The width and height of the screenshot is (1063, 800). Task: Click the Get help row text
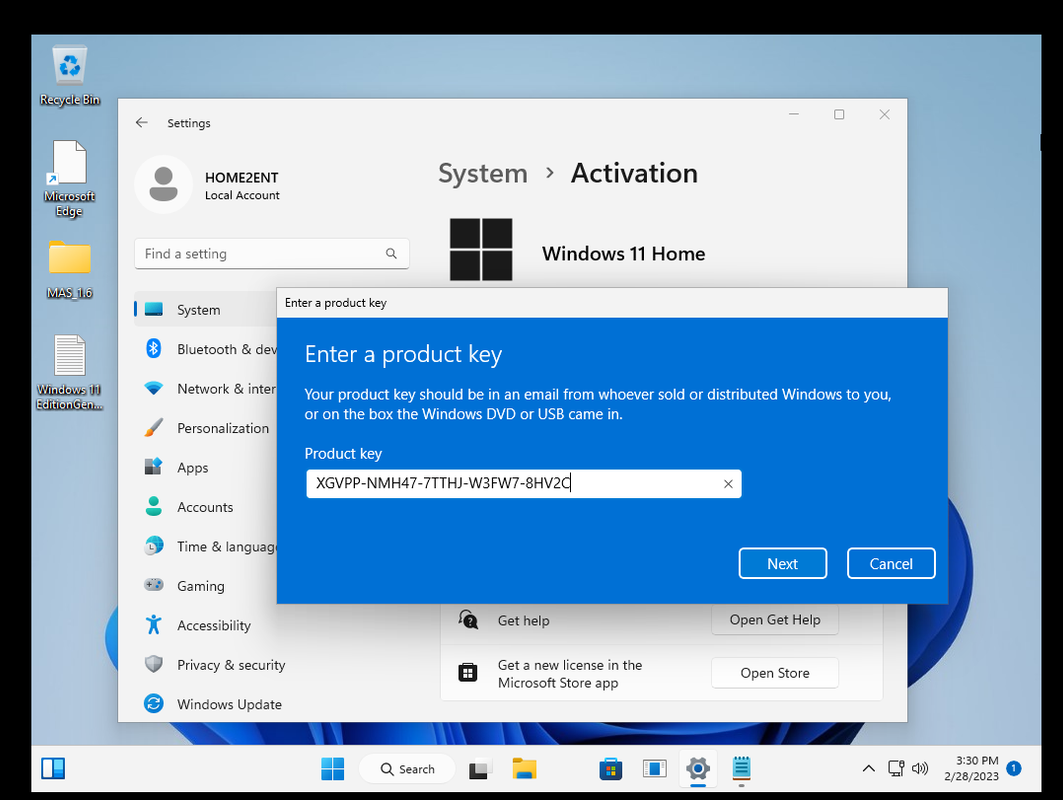pos(523,620)
